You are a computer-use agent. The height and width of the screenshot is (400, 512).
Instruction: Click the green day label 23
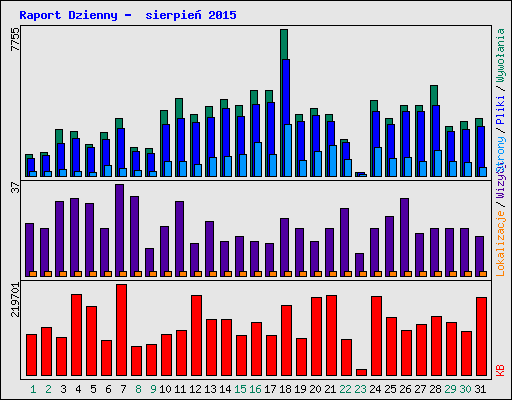pyautogui.click(x=360, y=389)
